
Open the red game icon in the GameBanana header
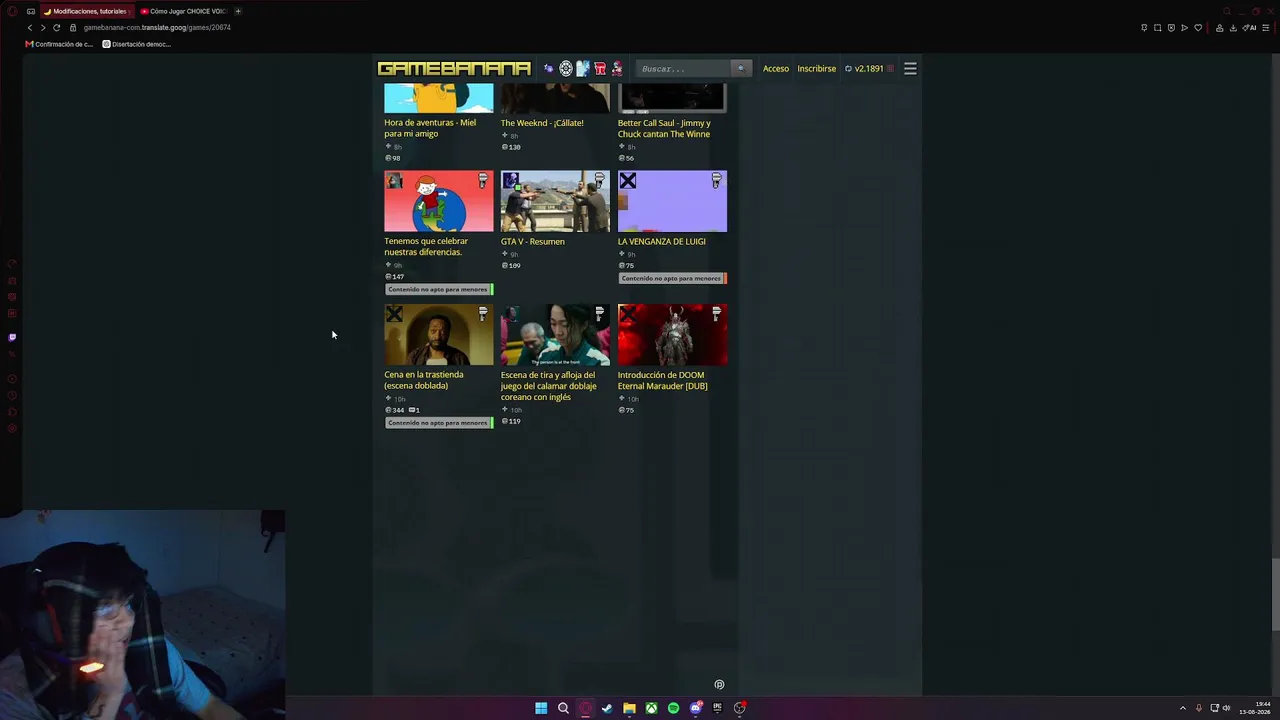click(600, 69)
